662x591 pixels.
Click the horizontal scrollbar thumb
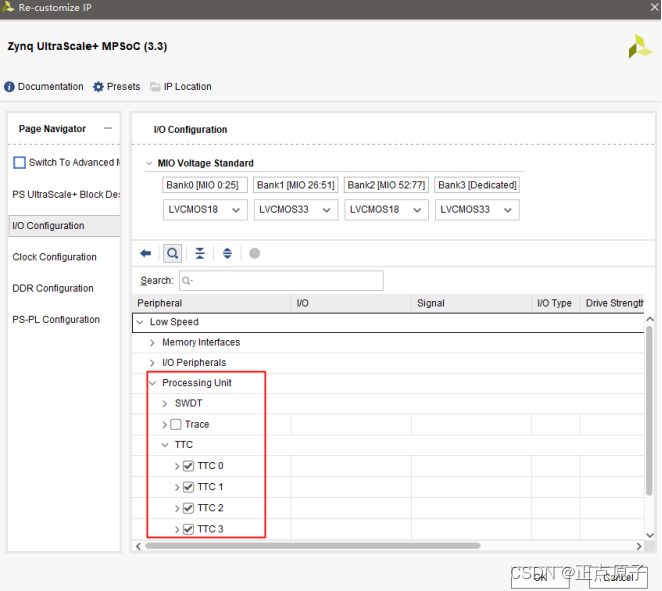(x=313, y=546)
